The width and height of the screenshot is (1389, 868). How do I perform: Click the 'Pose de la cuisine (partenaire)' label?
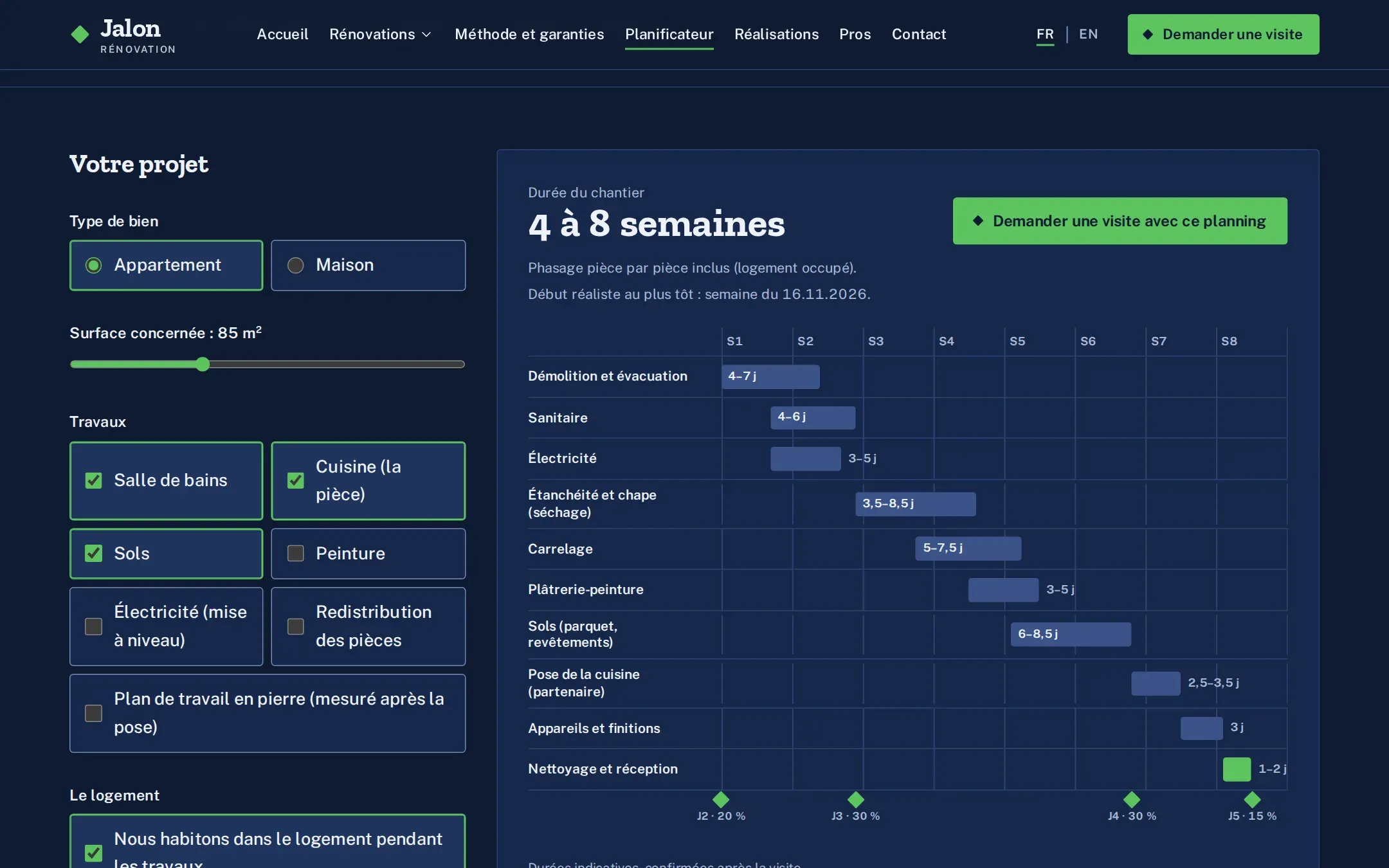[x=583, y=683]
